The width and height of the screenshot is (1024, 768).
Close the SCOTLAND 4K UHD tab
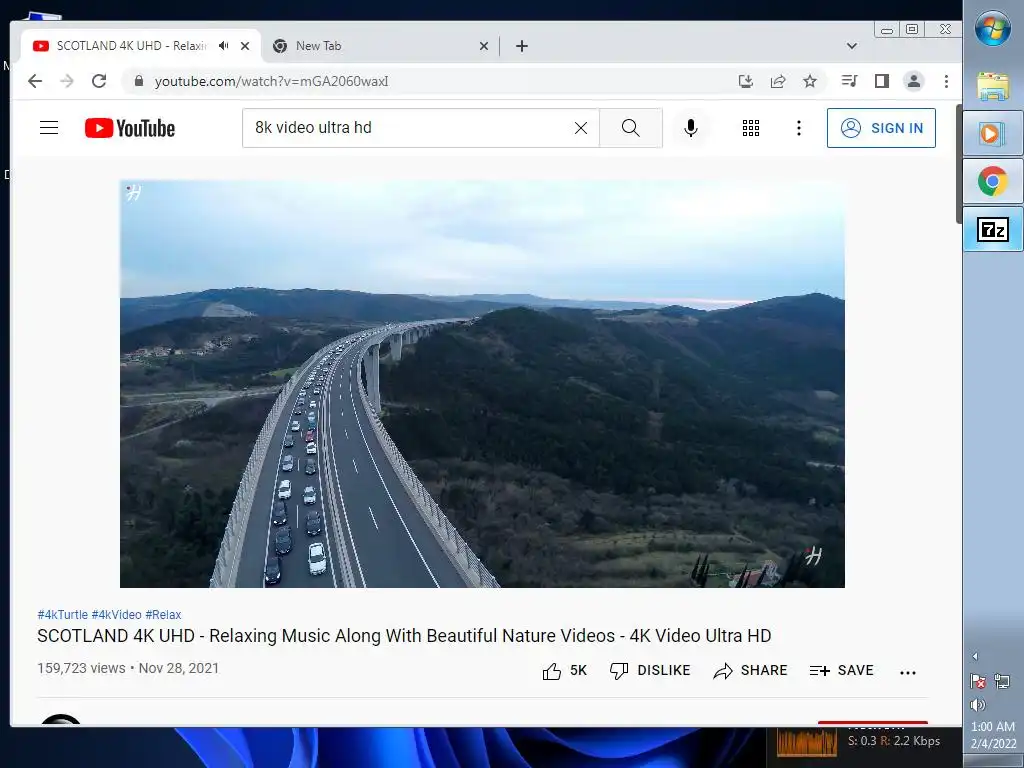pos(245,46)
